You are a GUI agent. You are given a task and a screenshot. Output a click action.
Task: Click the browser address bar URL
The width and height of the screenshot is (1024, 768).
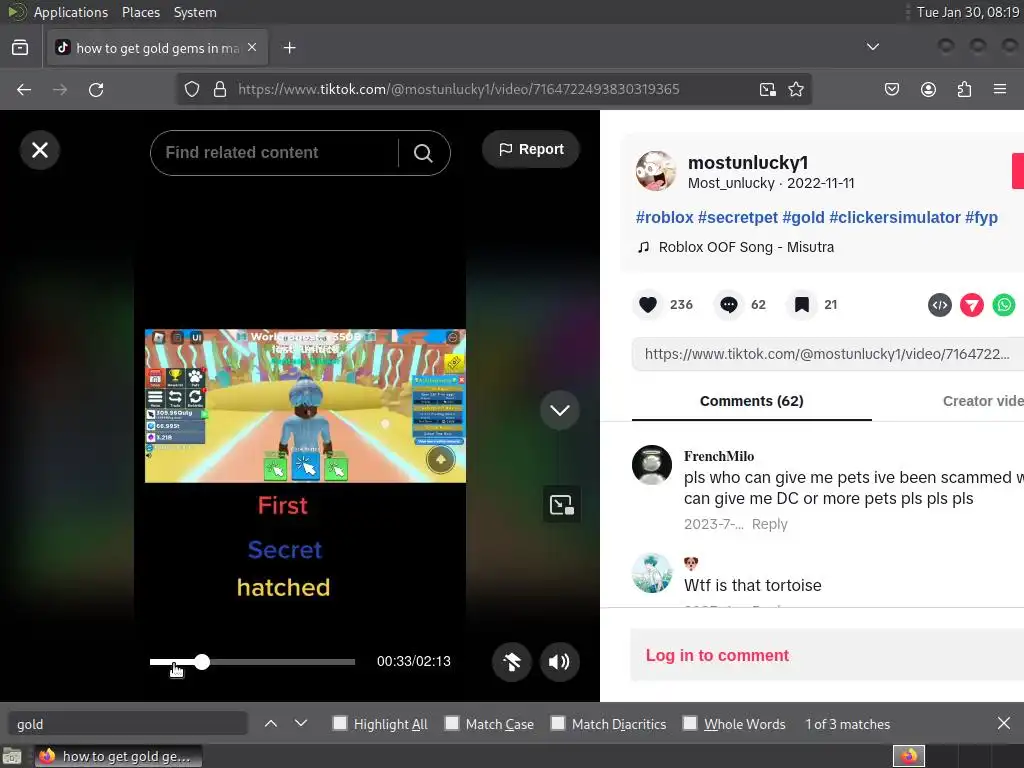(x=458, y=89)
